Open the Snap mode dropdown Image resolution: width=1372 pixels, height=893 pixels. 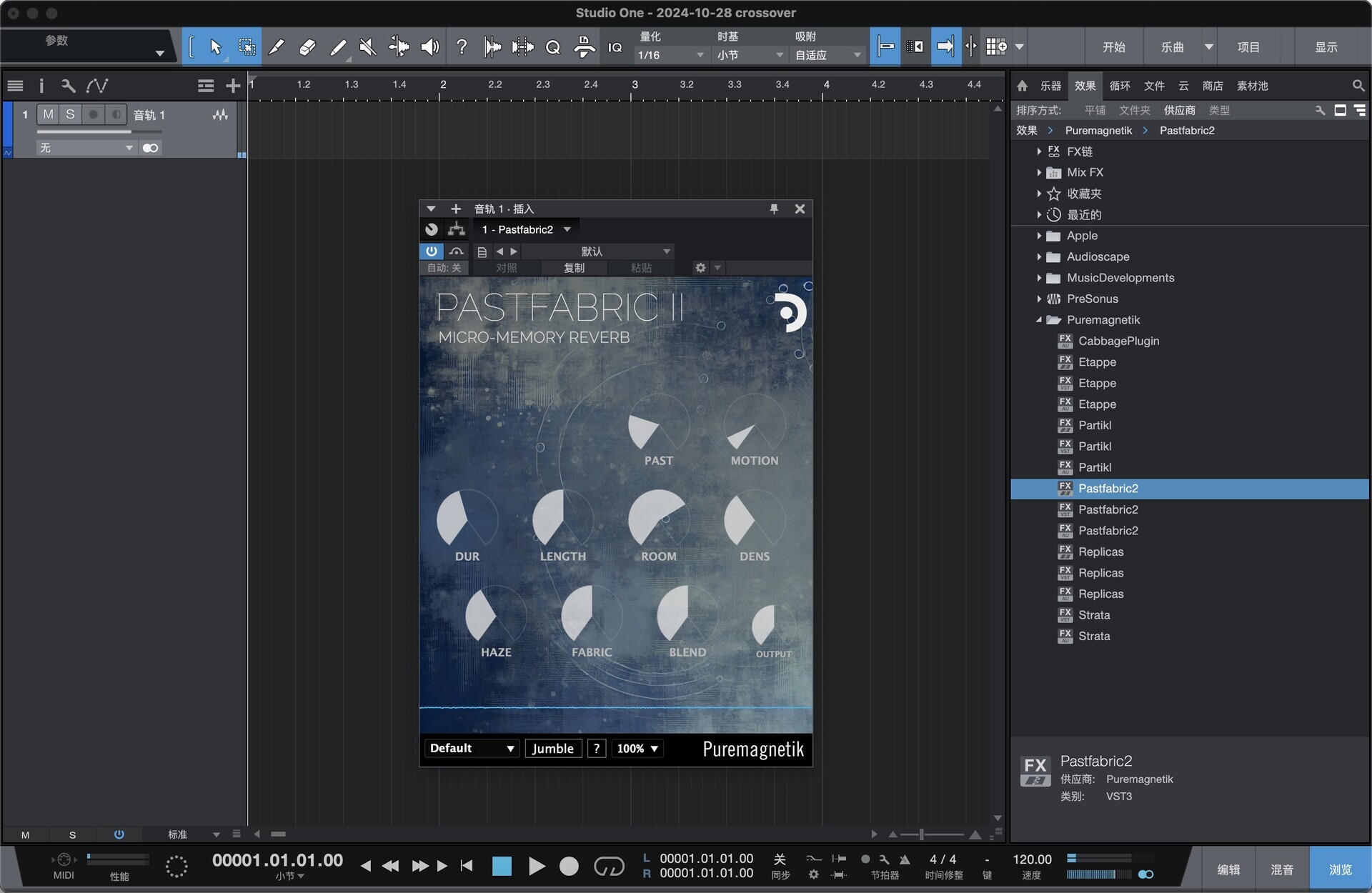(827, 55)
